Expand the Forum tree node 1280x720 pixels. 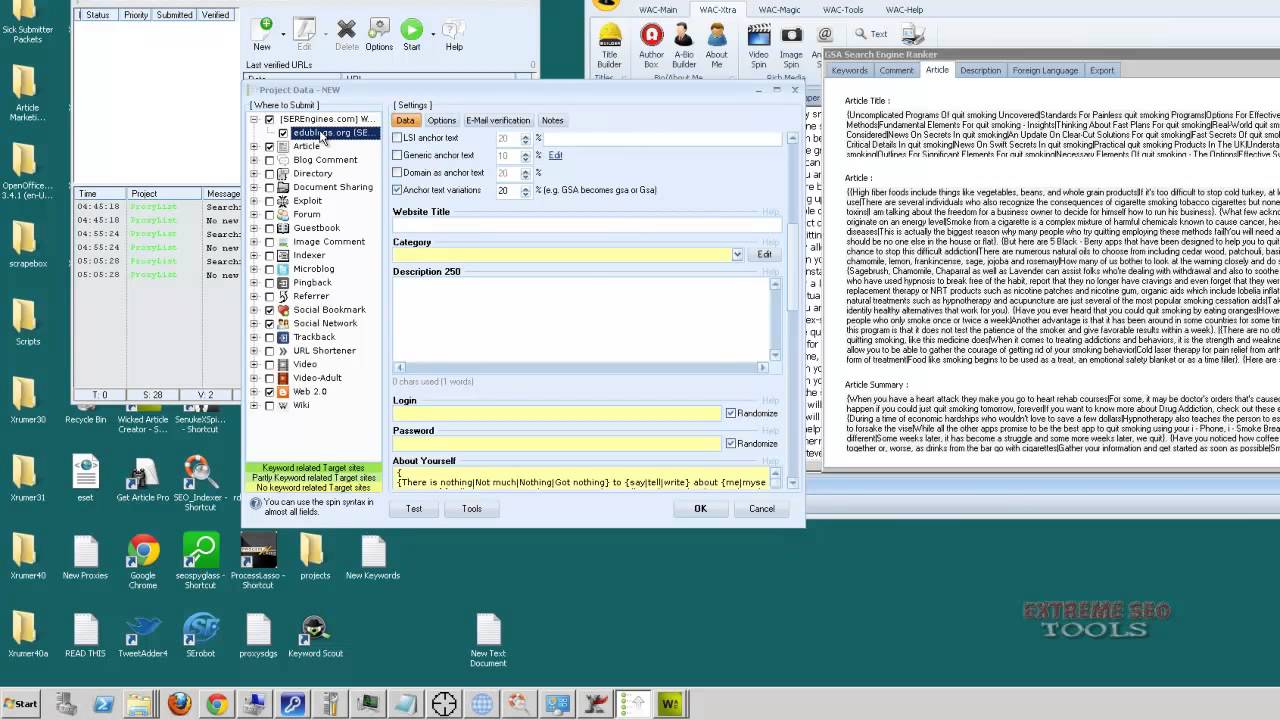(x=254, y=215)
